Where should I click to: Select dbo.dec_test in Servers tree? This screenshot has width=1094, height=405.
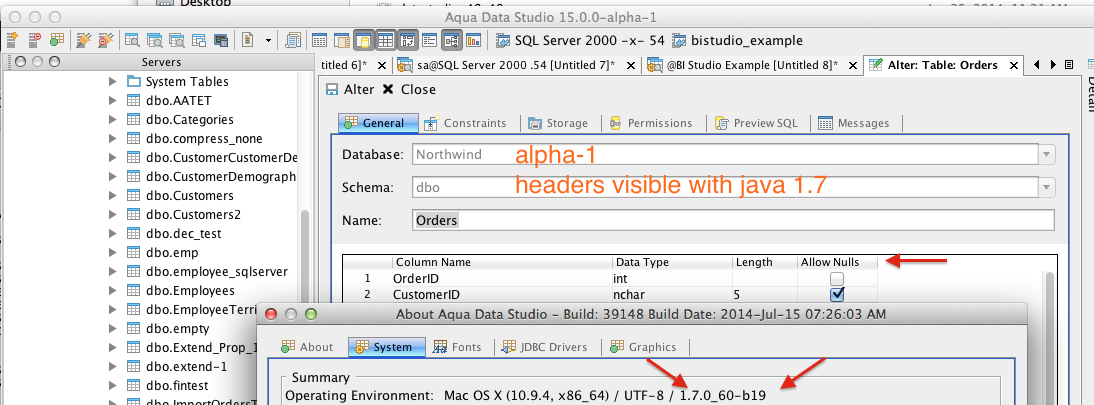183,234
